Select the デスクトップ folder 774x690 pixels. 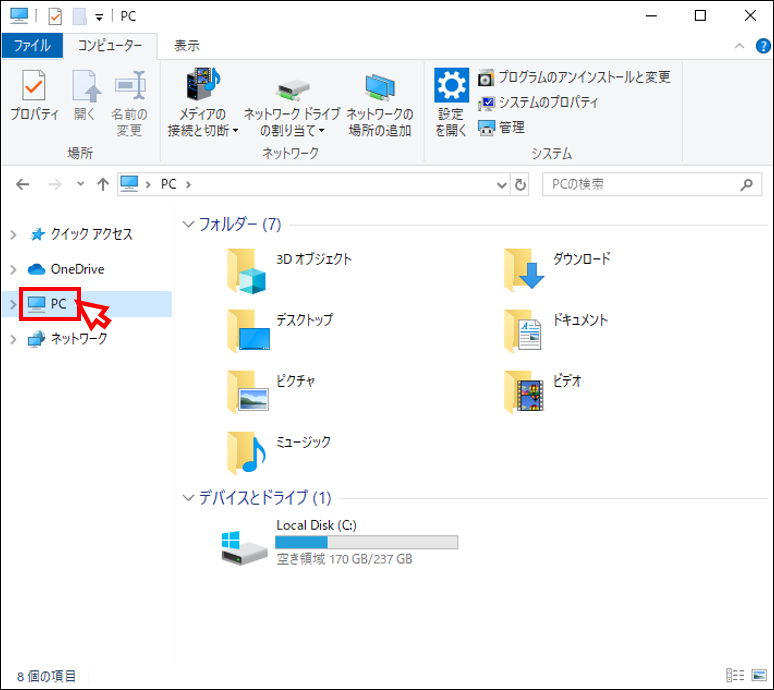point(280,331)
